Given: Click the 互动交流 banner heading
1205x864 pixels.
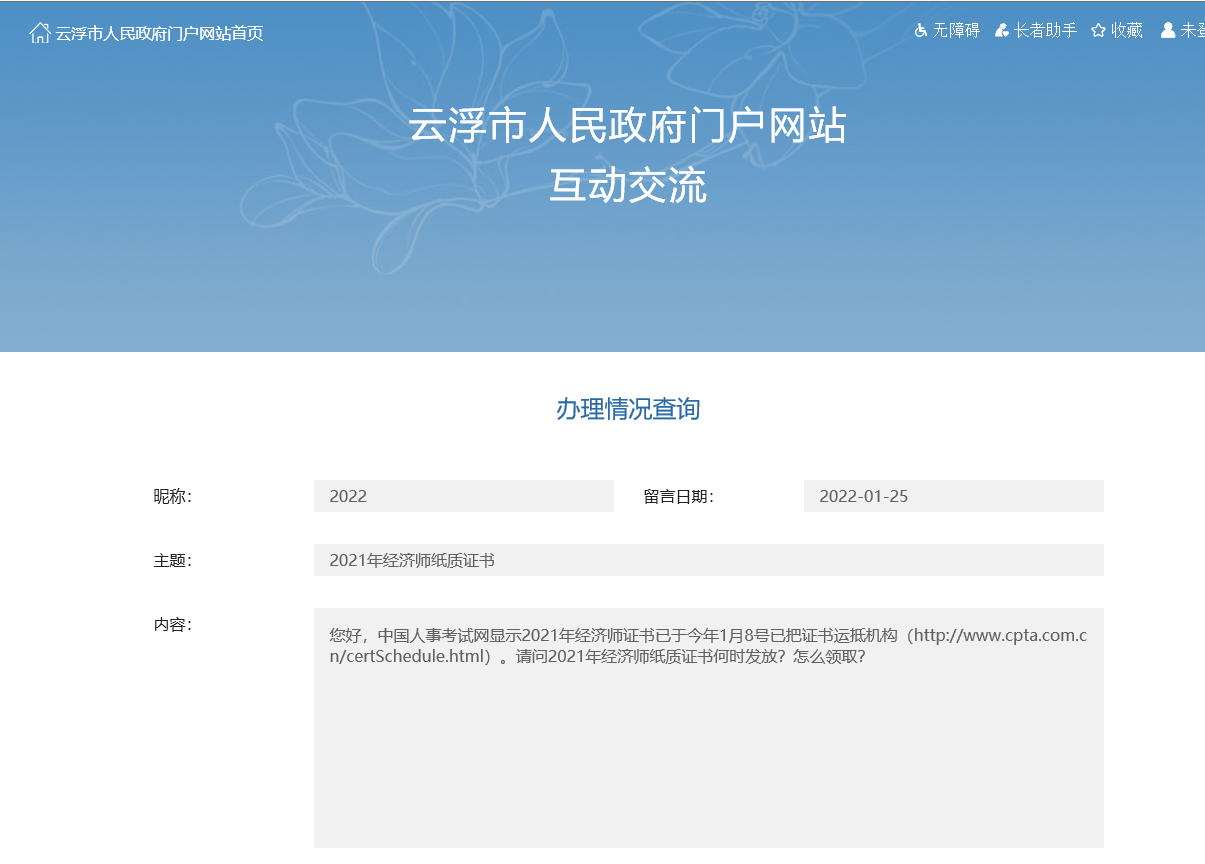Looking at the screenshot, I should 627,186.
